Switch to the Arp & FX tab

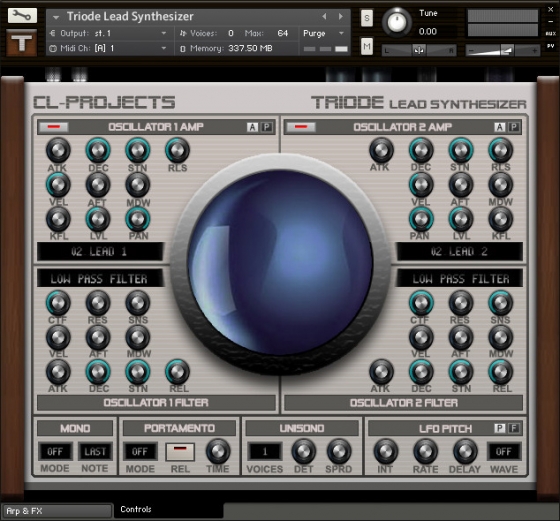(57, 511)
